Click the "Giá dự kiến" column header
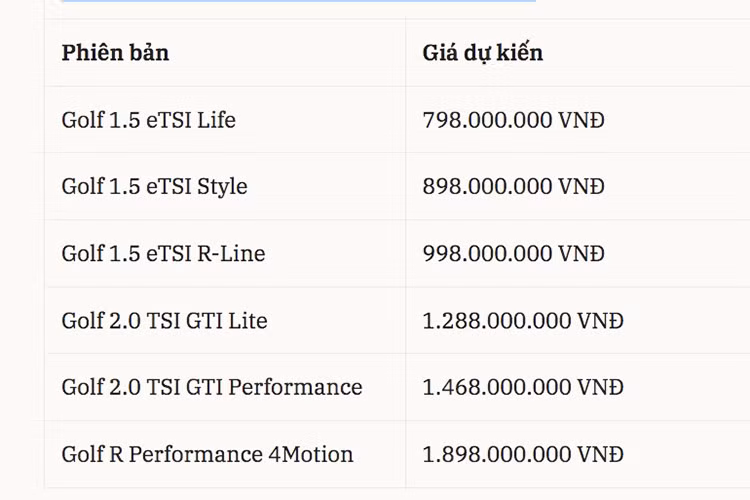750x500 pixels. click(482, 53)
